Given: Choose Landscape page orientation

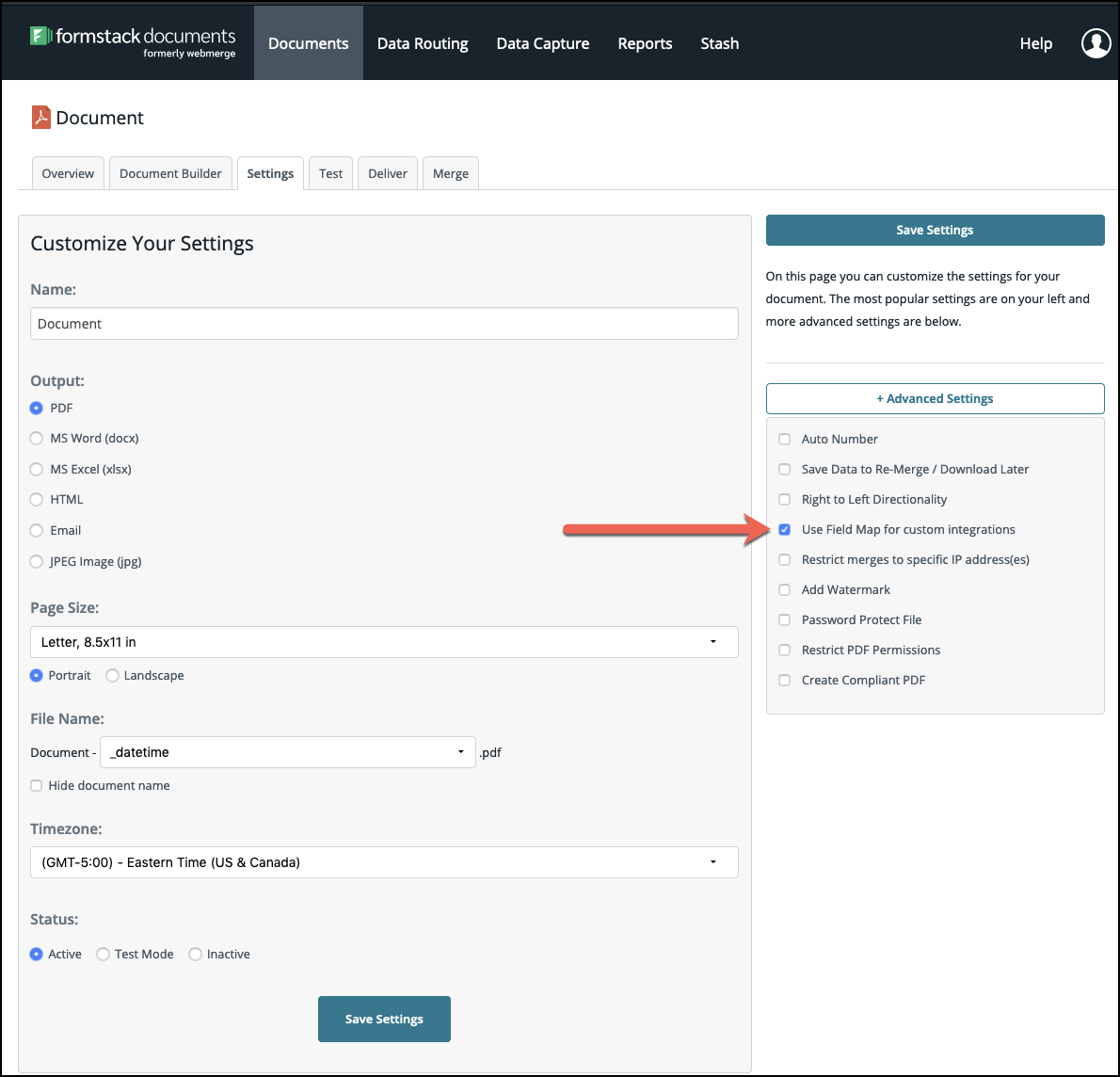Looking at the screenshot, I should click(x=113, y=676).
